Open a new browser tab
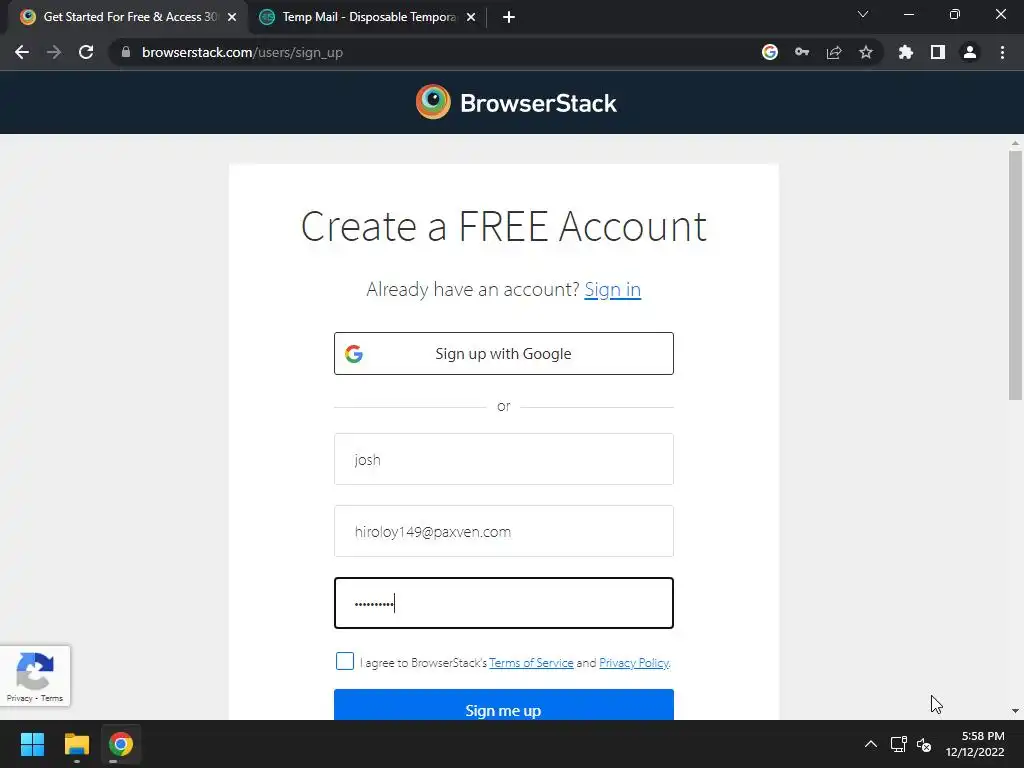Viewport: 1024px width, 768px height. pos(509,17)
